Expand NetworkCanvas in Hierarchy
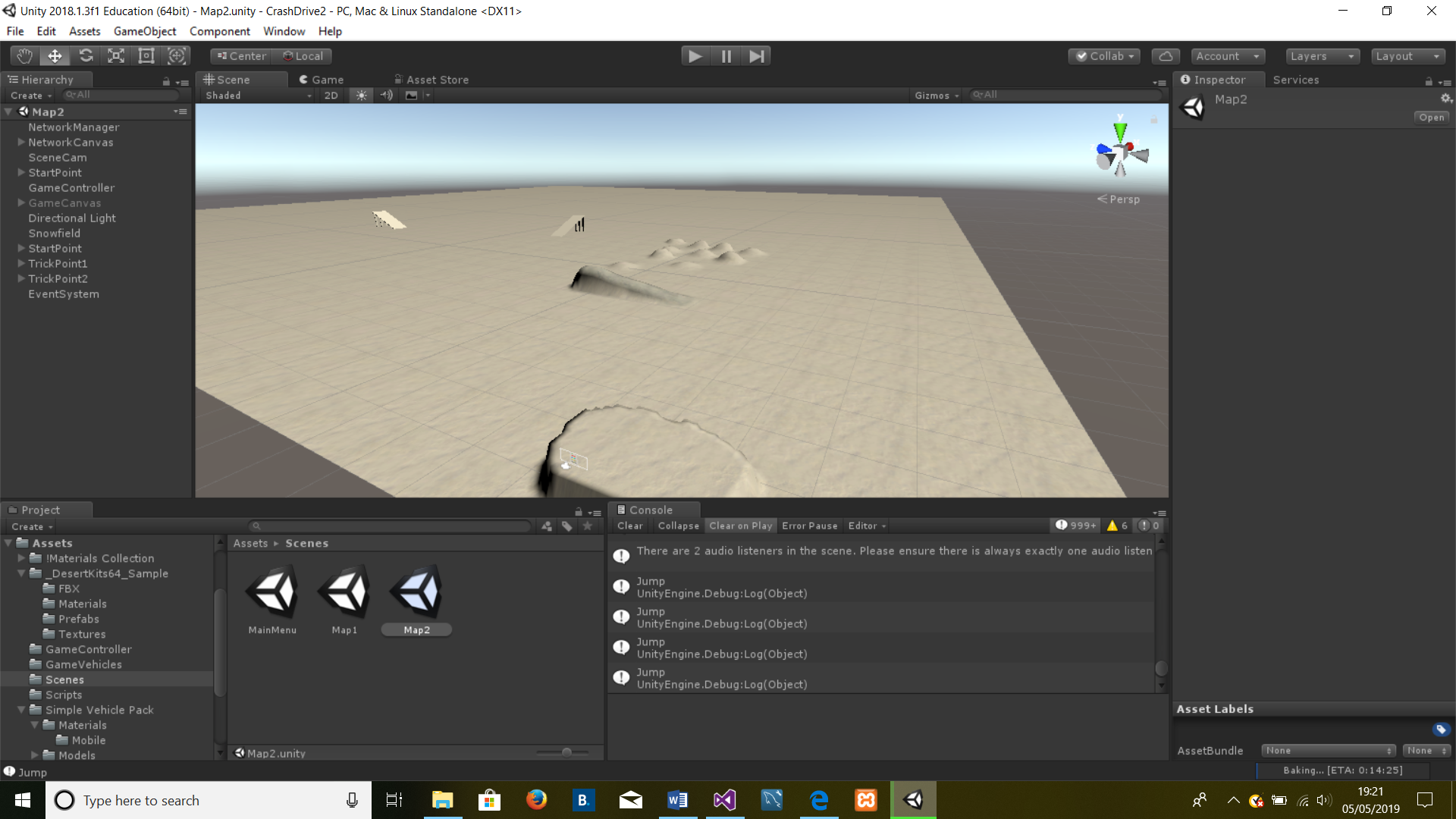 coord(21,142)
